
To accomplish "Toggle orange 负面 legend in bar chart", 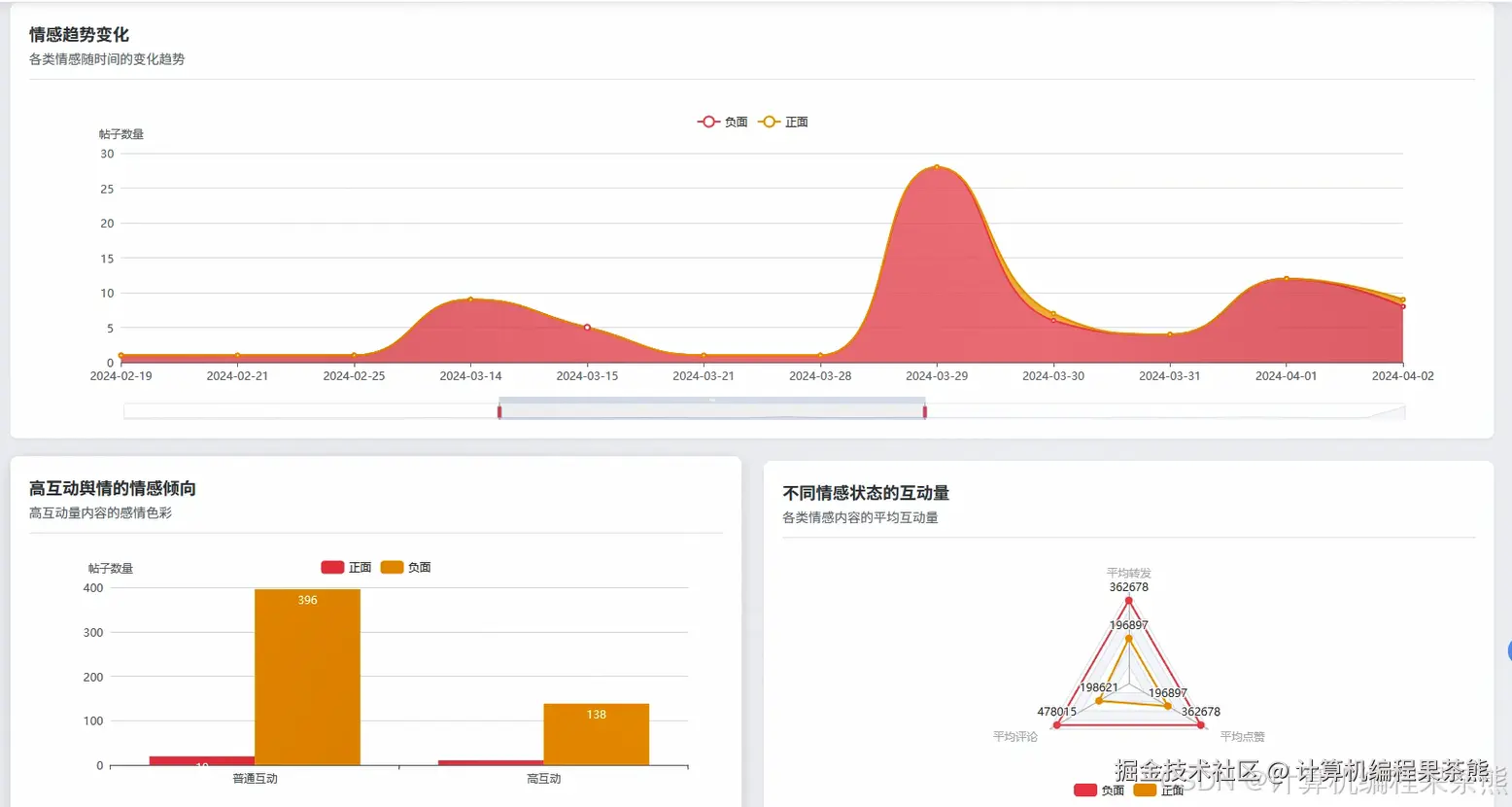I will coord(405,567).
